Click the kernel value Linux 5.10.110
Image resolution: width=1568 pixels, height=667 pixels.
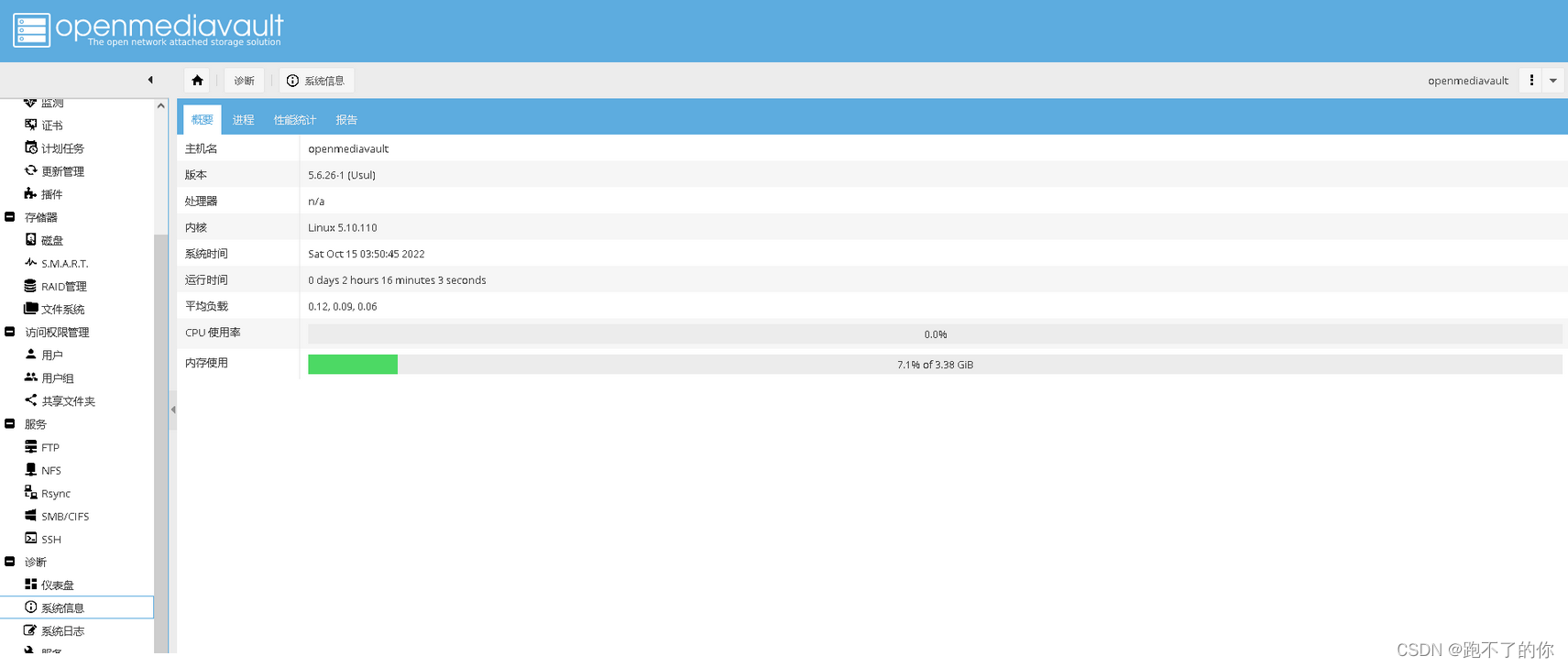pos(343,227)
